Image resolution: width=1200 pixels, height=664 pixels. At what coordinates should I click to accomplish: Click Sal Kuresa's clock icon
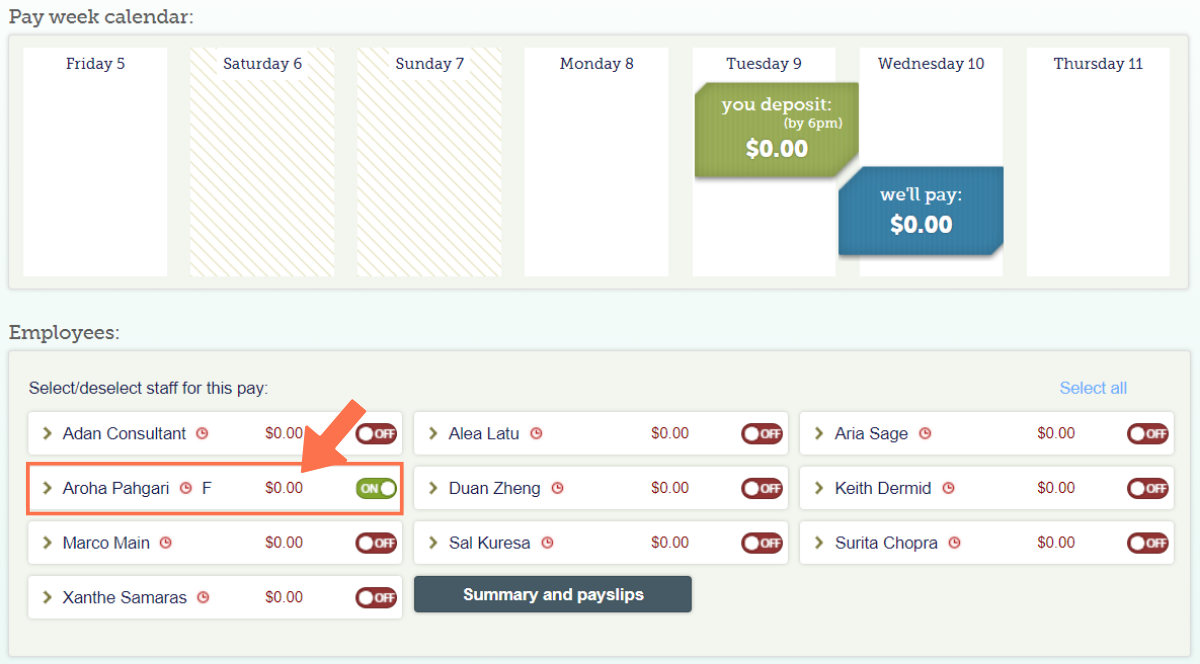coord(547,542)
